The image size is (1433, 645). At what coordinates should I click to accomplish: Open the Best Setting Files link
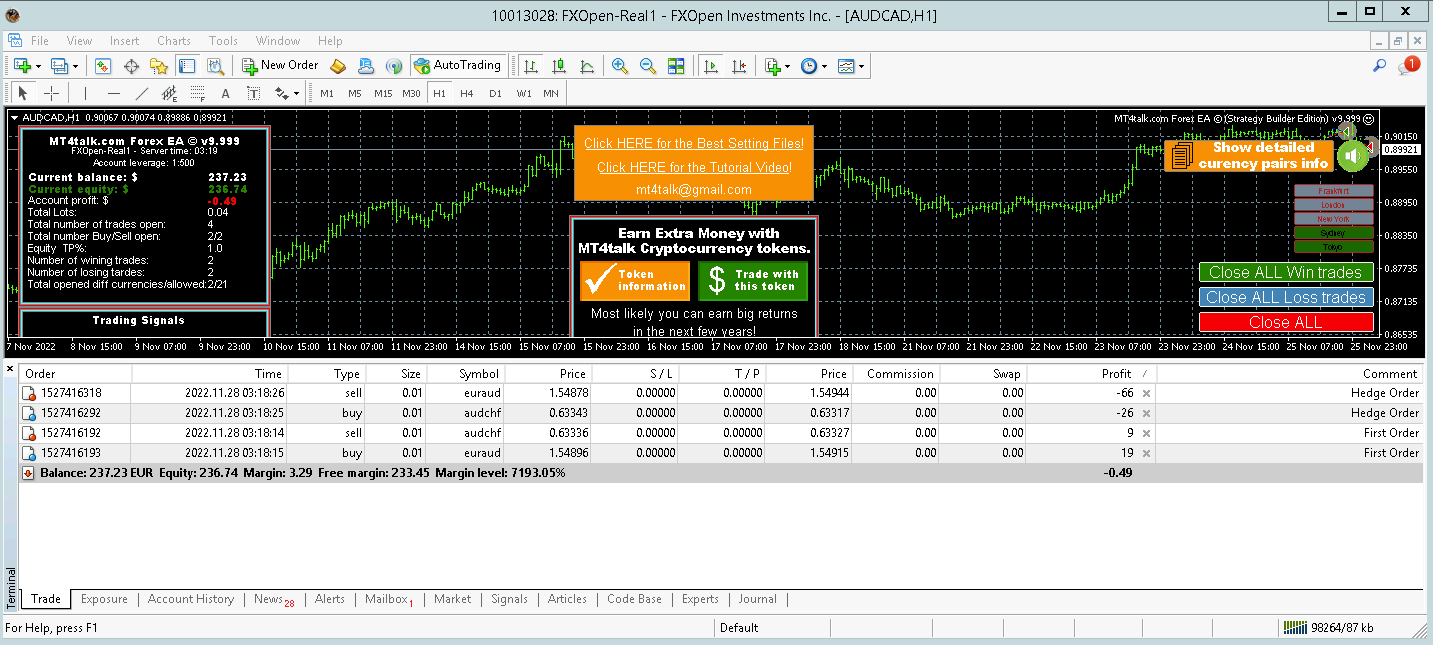[694, 144]
